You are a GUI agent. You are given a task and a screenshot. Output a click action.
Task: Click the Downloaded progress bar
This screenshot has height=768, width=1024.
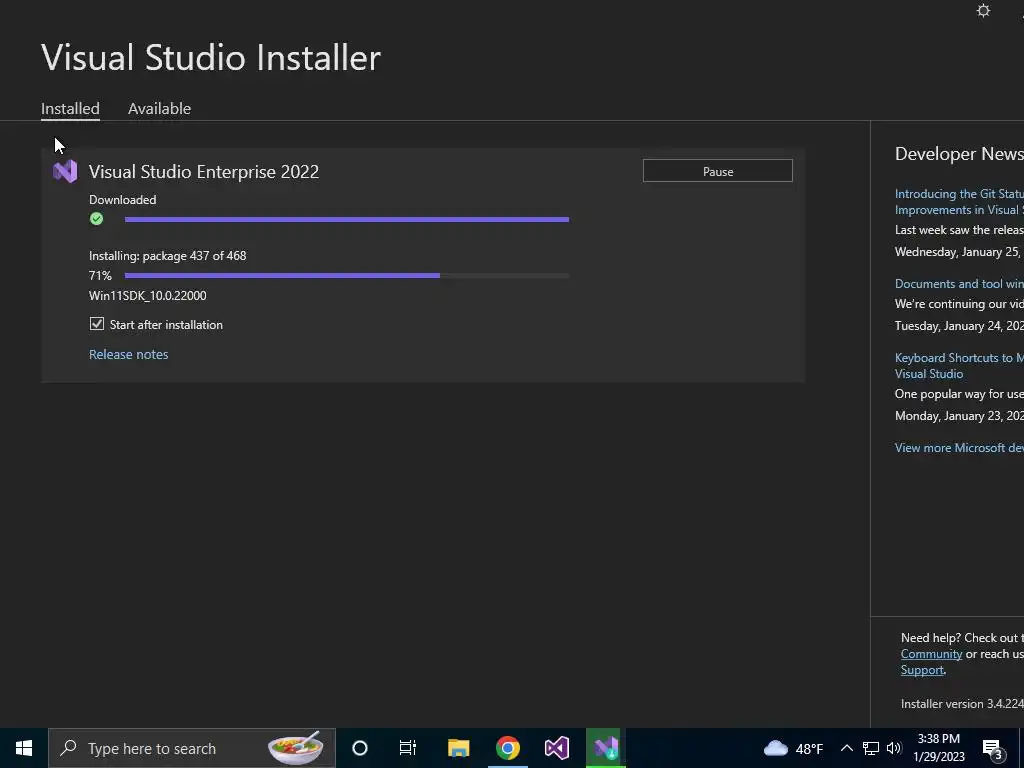click(x=347, y=219)
